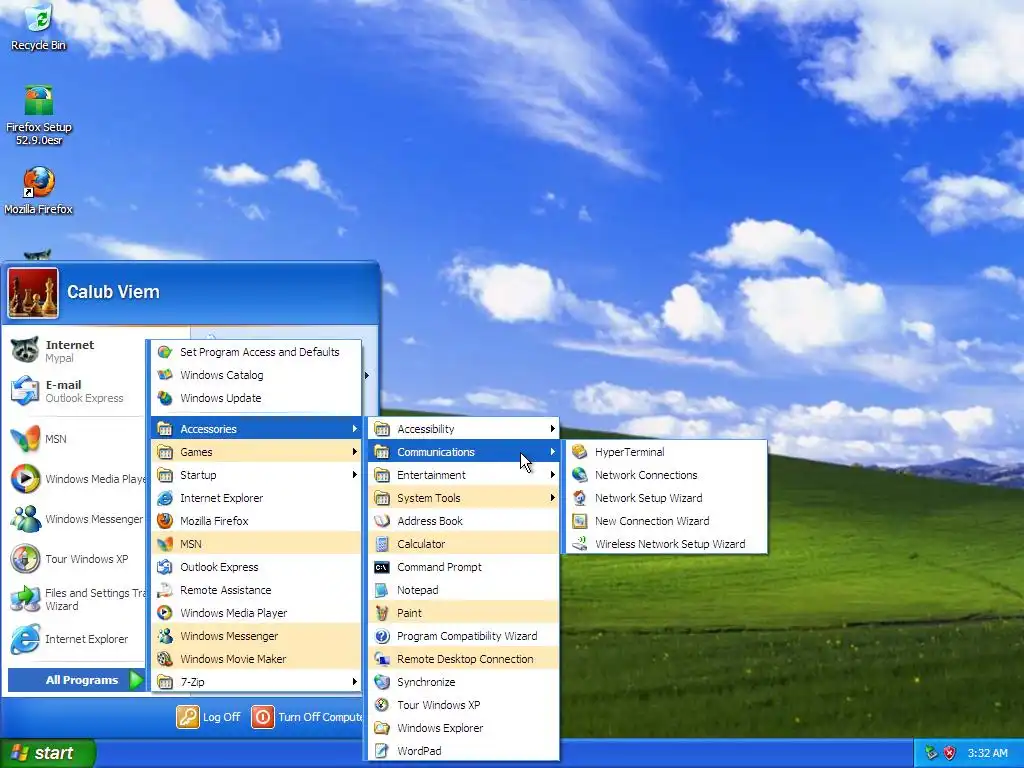
Task: Open the Recycle Bin desktop icon
Action: 39,26
